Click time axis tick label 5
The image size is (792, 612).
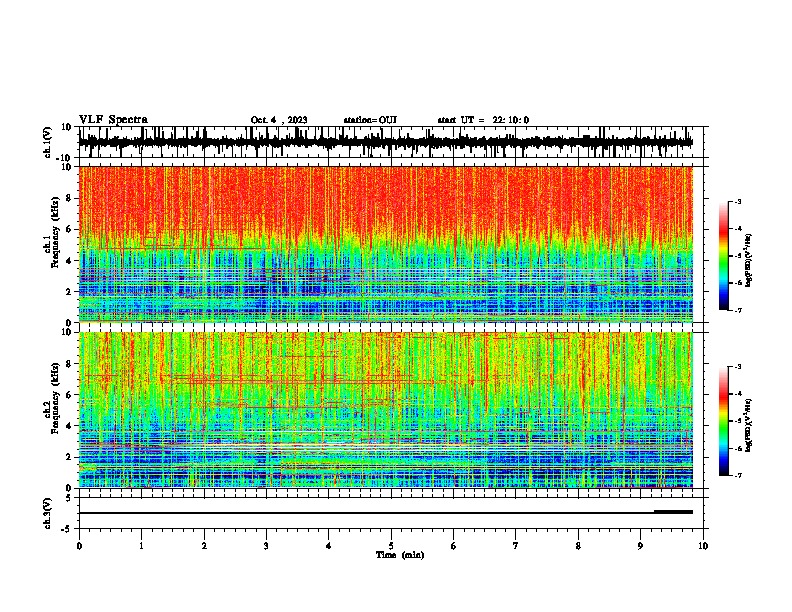click(x=391, y=546)
